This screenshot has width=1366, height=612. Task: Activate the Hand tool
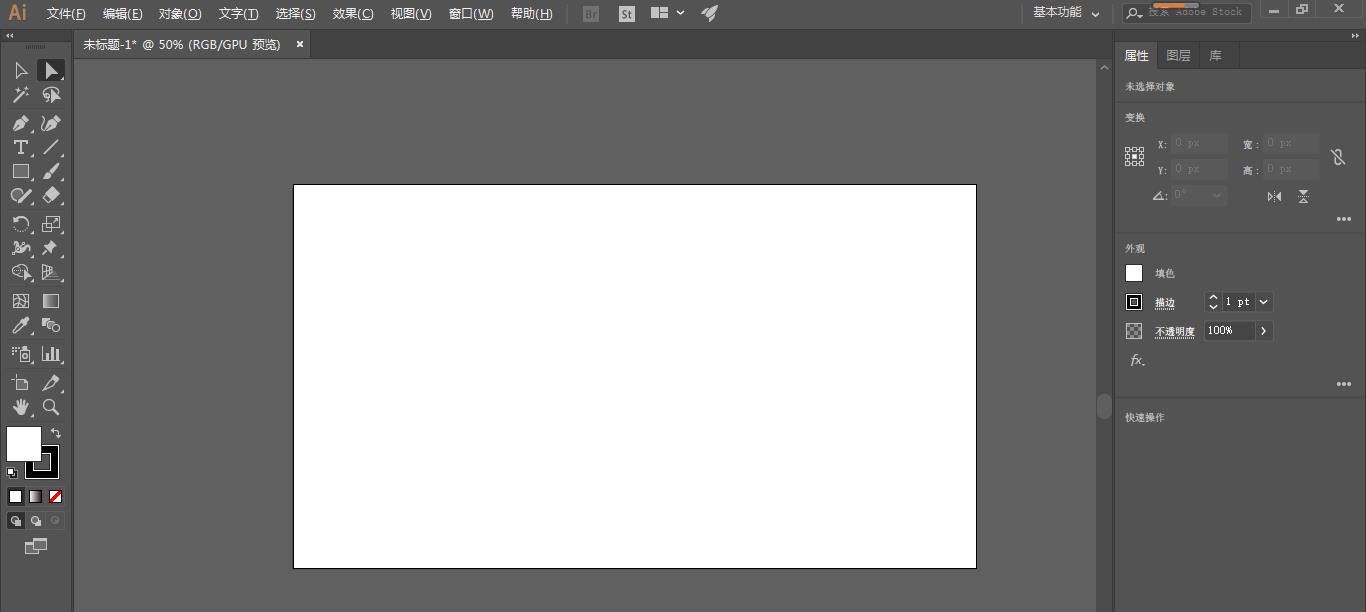pyautogui.click(x=20, y=407)
